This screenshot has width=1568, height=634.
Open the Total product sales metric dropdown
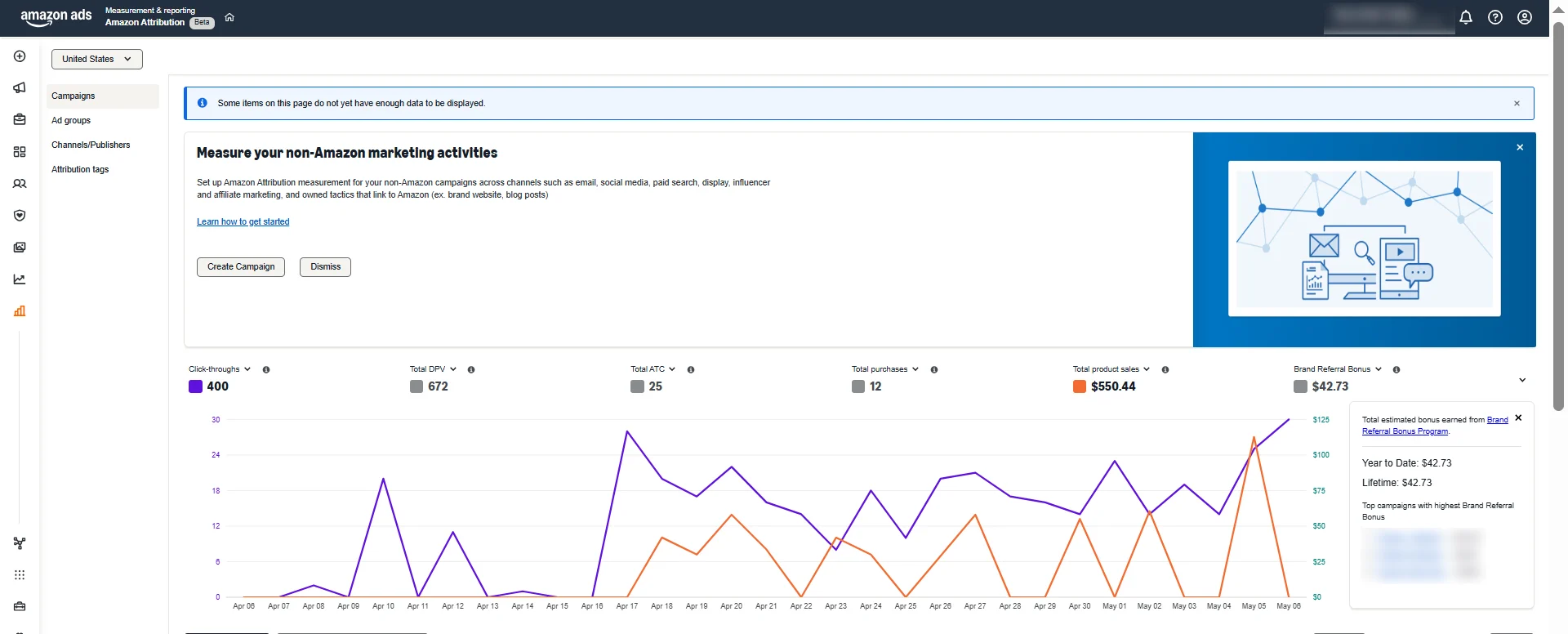click(x=1111, y=369)
